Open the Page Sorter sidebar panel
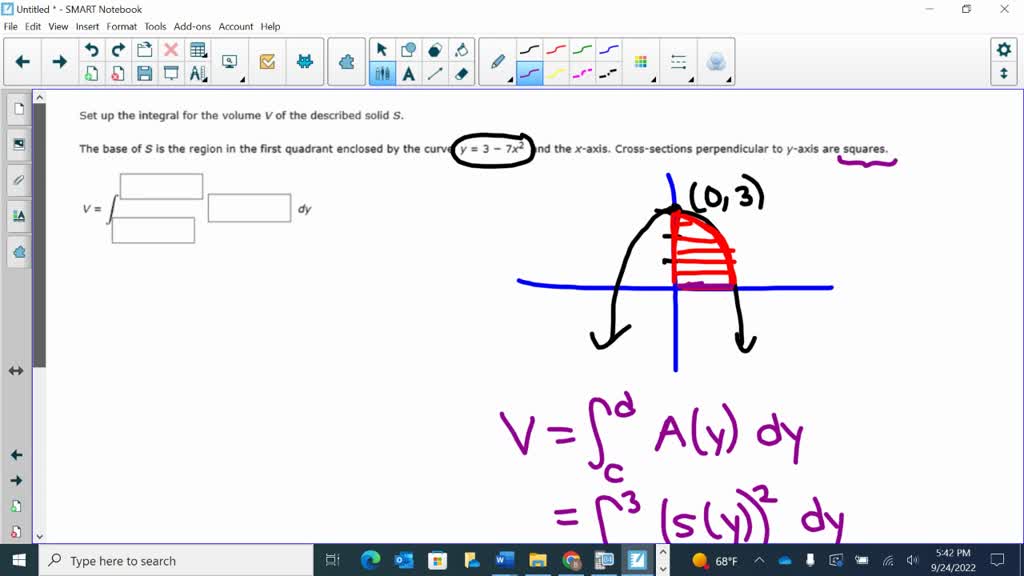The width and height of the screenshot is (1024, 576). pos(18,110)
